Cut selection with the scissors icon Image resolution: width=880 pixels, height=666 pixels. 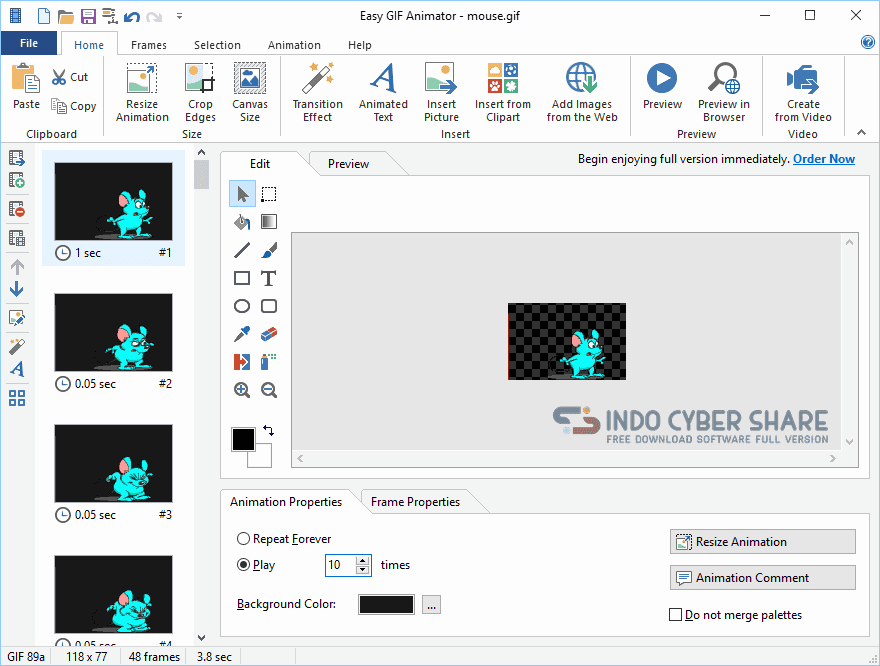point(70,77)
